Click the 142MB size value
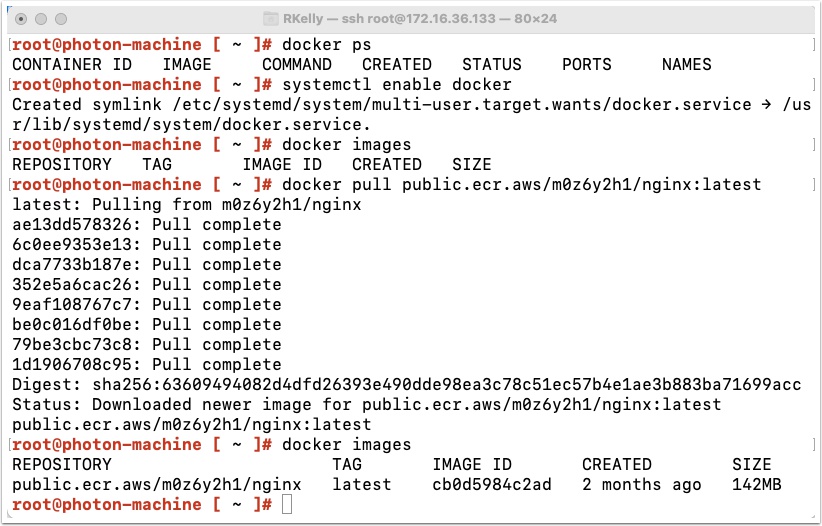 click(756, 485)
